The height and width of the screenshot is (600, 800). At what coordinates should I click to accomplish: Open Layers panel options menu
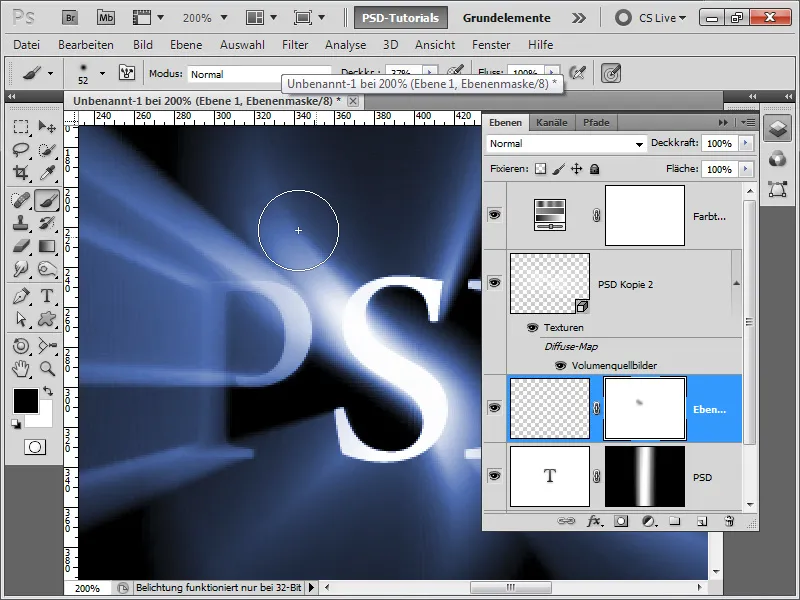click(x=748, y=122)
